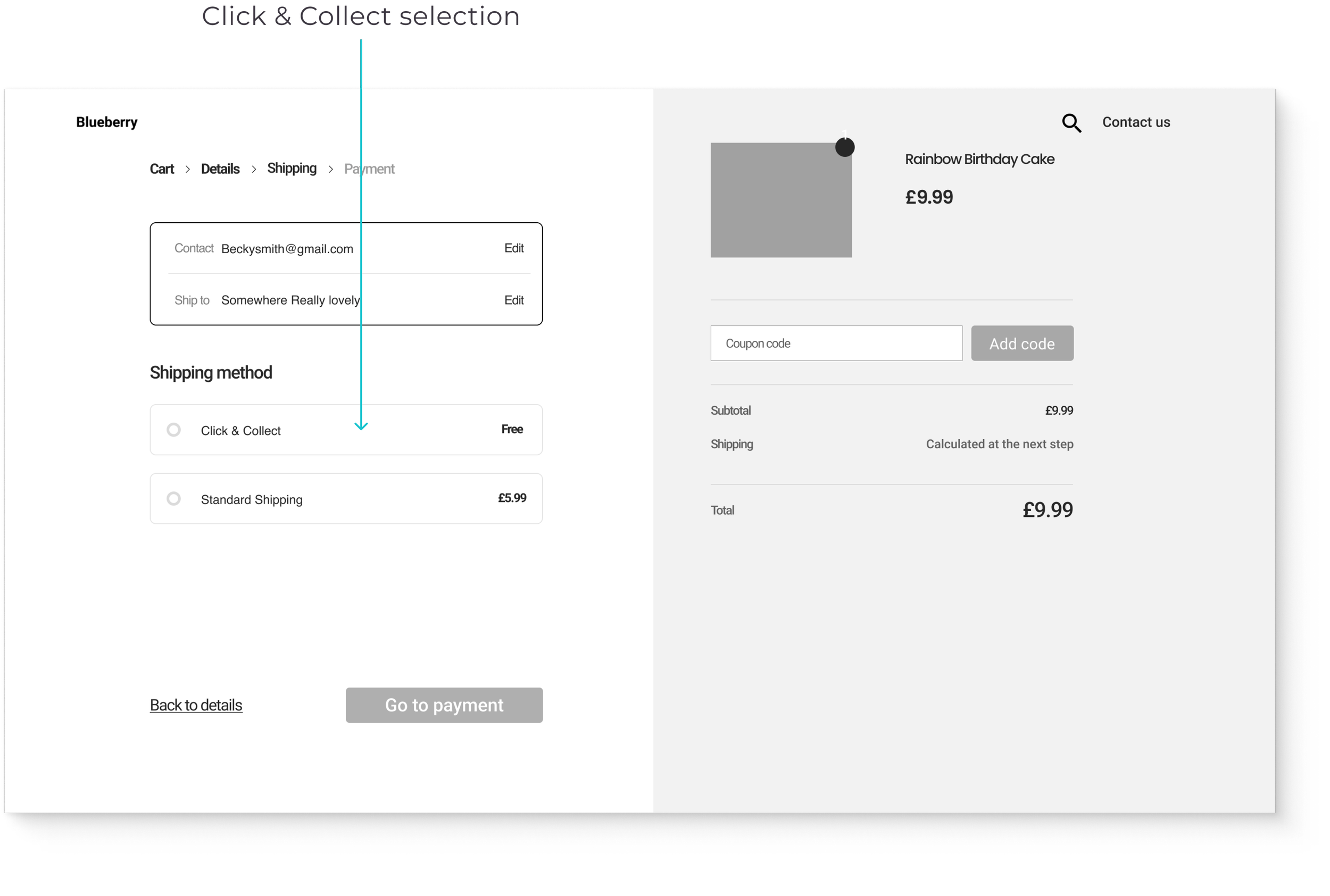
Task: Edit the Ship to address
Action: click(513, 300)
